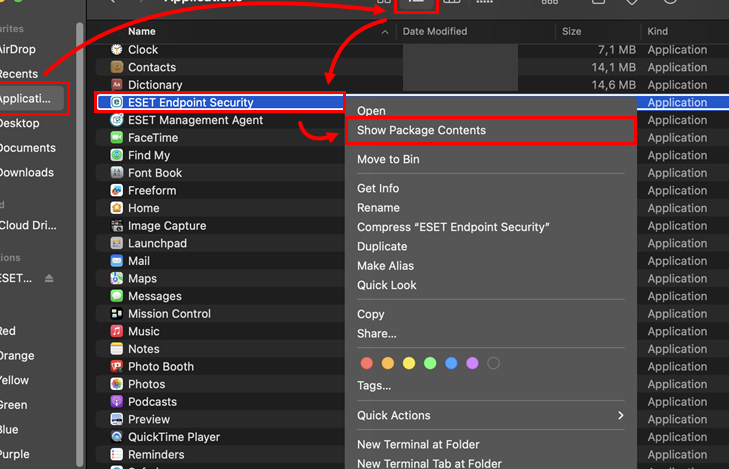Click the Photos app icon

tap(117, 384)
